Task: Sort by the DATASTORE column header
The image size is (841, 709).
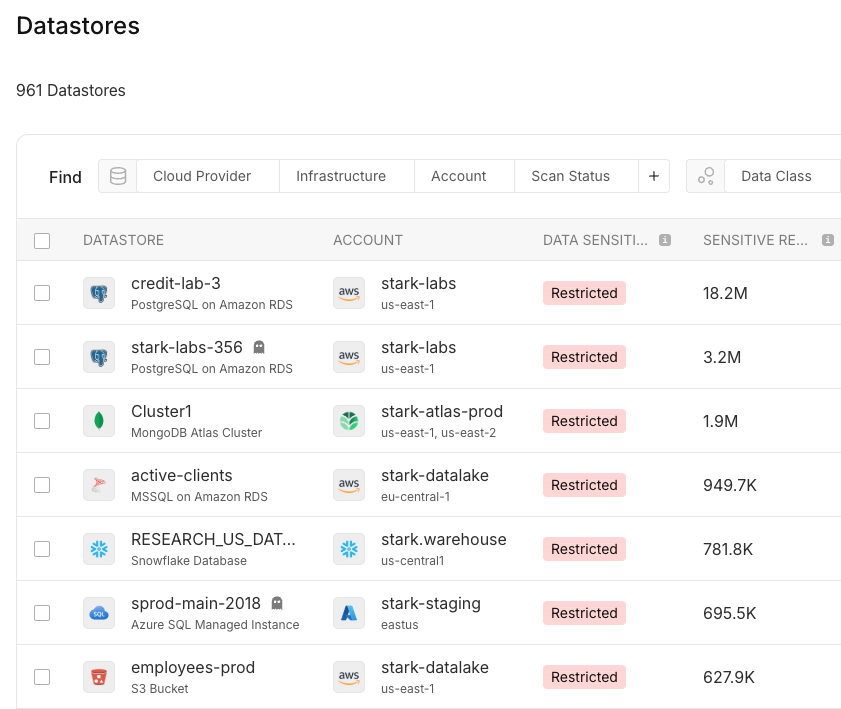Action: [x=123, y=240]
